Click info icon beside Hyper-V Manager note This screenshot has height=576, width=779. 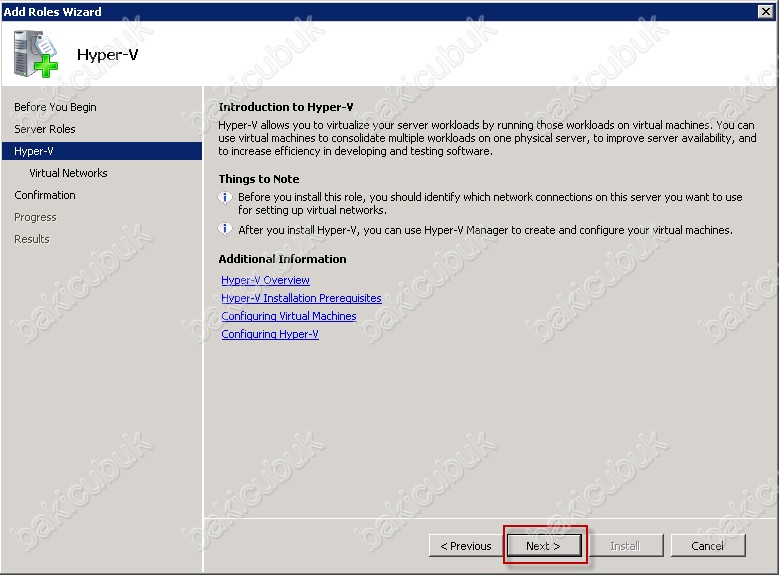pyautogui.click(x=225, y=229)
